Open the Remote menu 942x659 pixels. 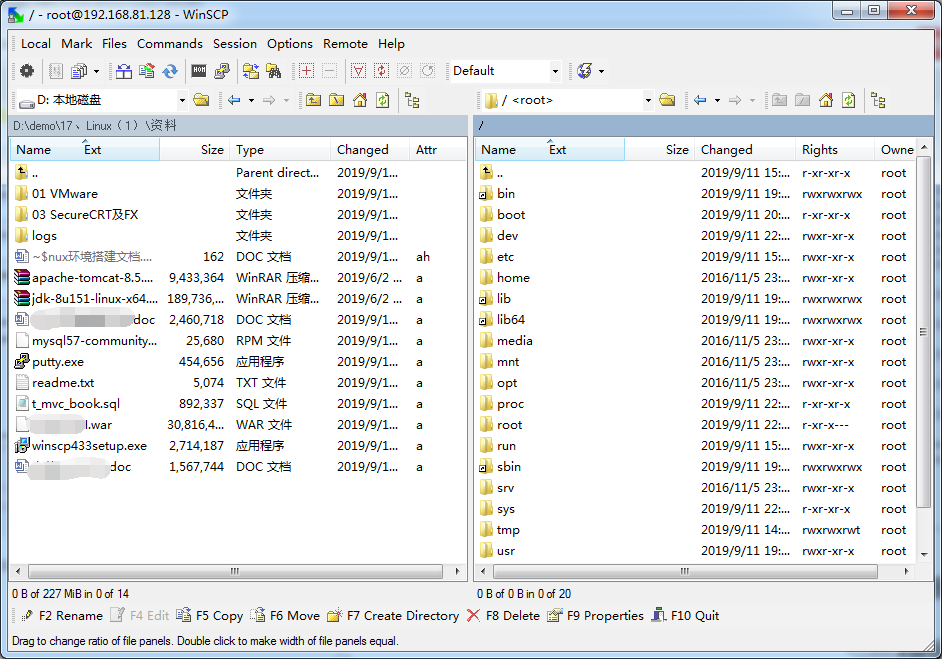(x=345, y=44)
